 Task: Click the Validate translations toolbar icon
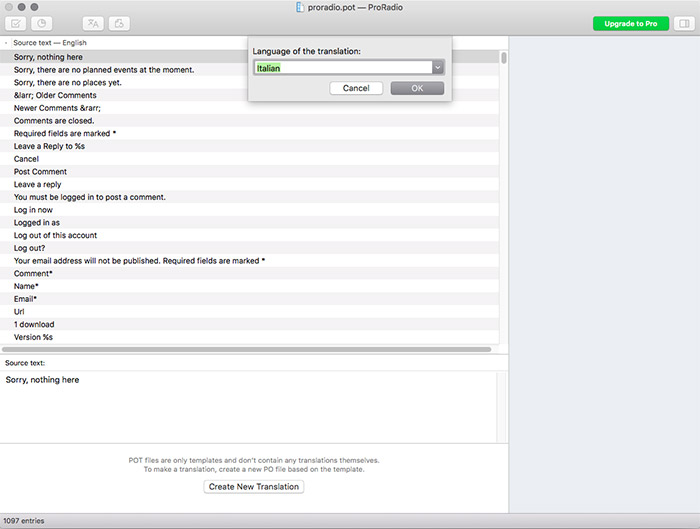point(17,23)
